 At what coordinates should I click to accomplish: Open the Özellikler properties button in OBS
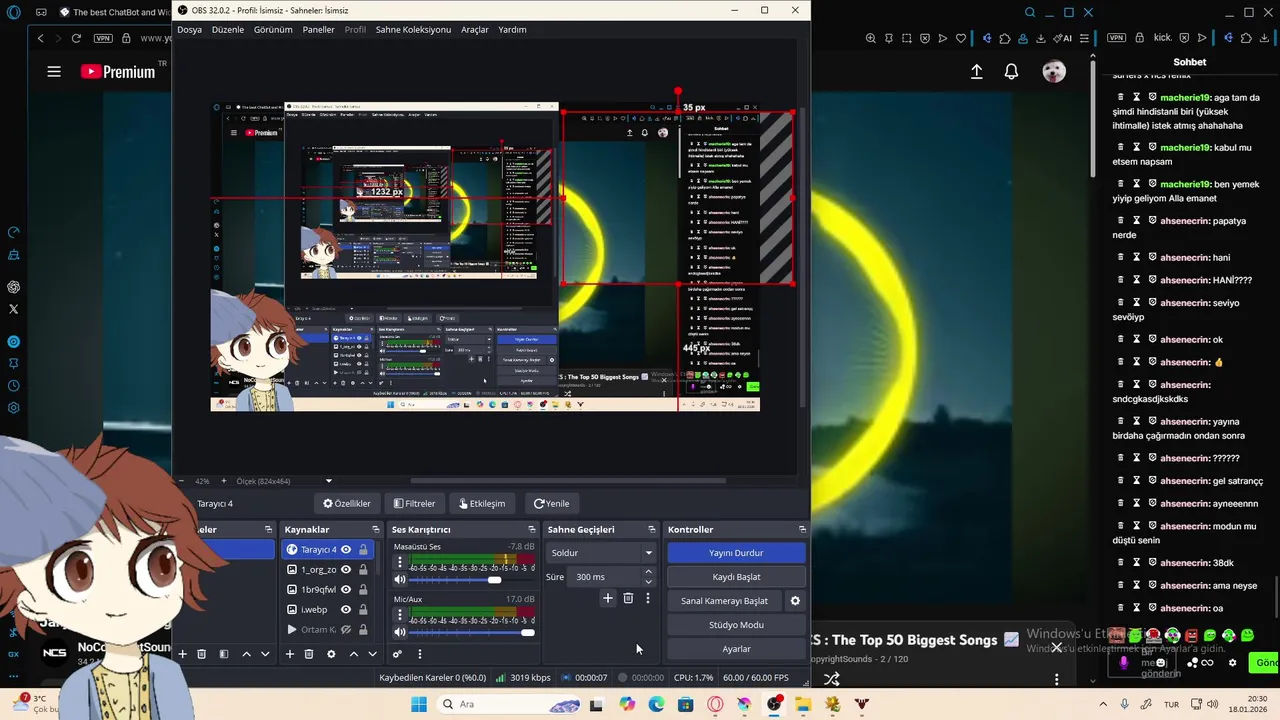[347, 504]
